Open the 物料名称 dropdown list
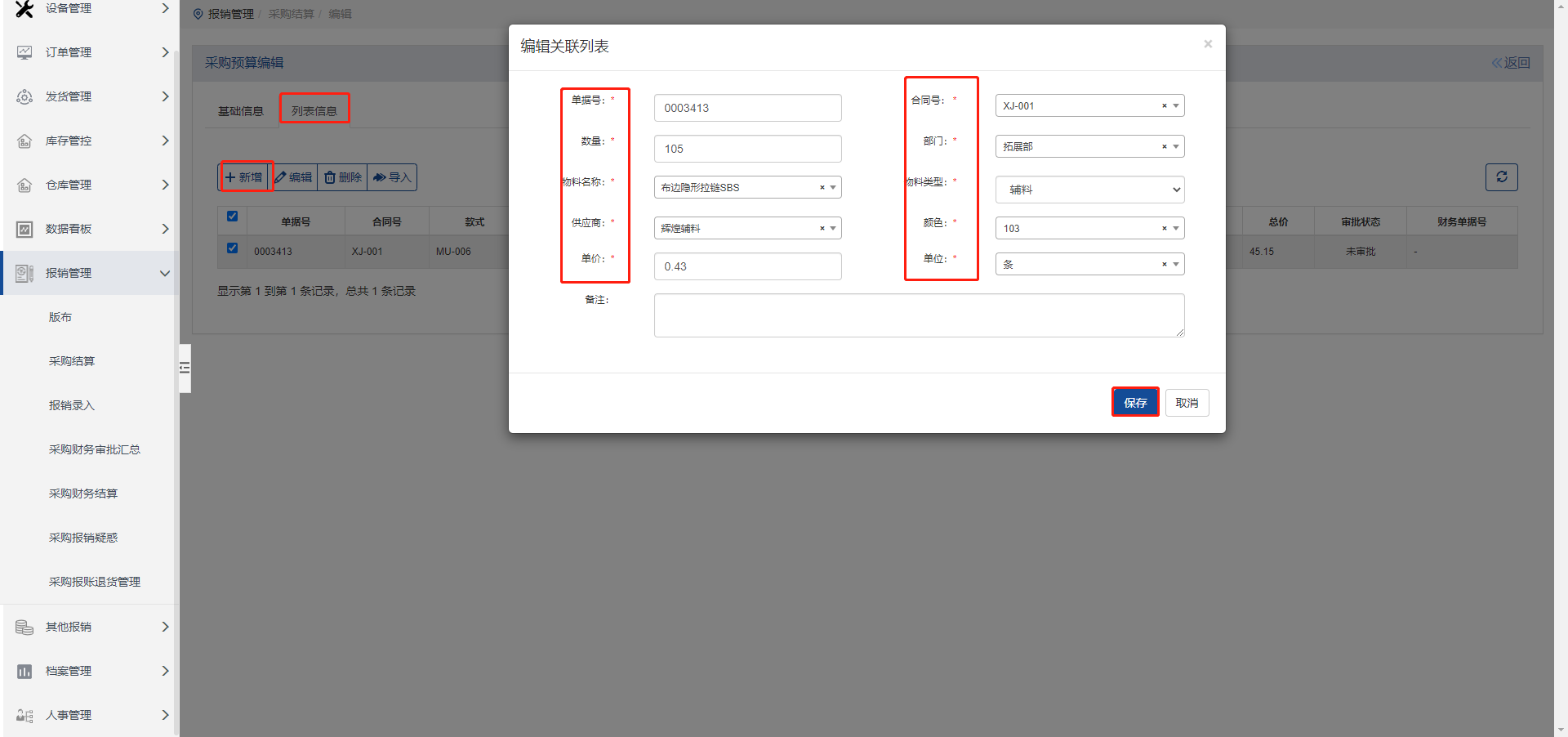1568x737 pixels. (x=833, y=188)
